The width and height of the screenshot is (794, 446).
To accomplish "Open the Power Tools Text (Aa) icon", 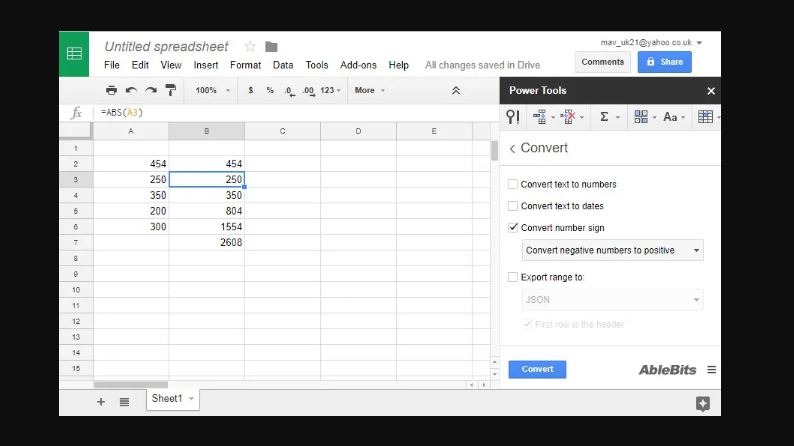I will pos(670,117).
